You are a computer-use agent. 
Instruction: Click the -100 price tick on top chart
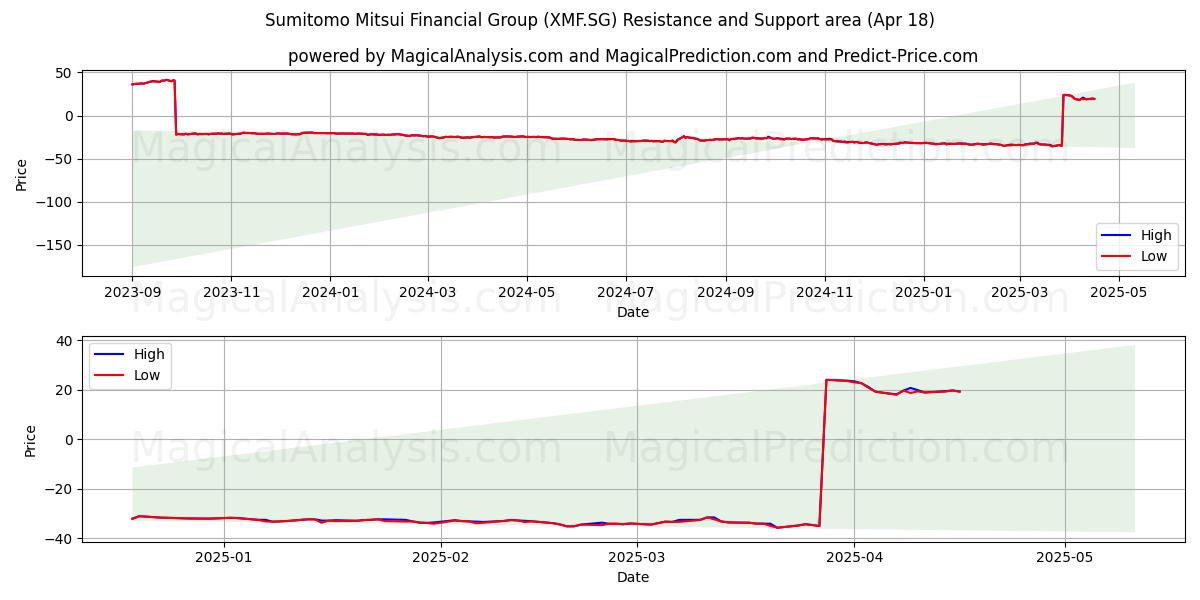[x=54, y=202]
